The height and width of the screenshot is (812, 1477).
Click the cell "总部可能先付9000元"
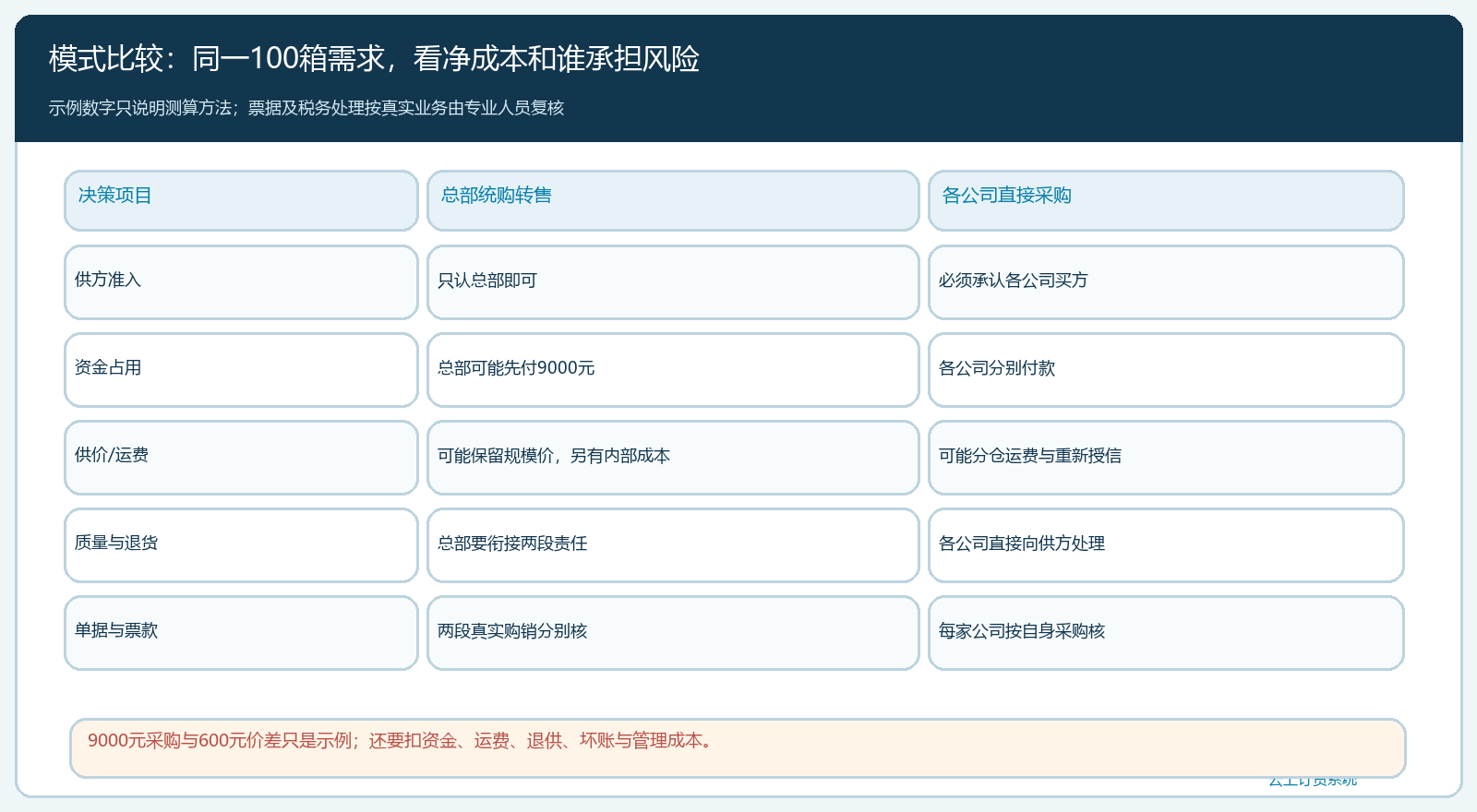point(673,370)
